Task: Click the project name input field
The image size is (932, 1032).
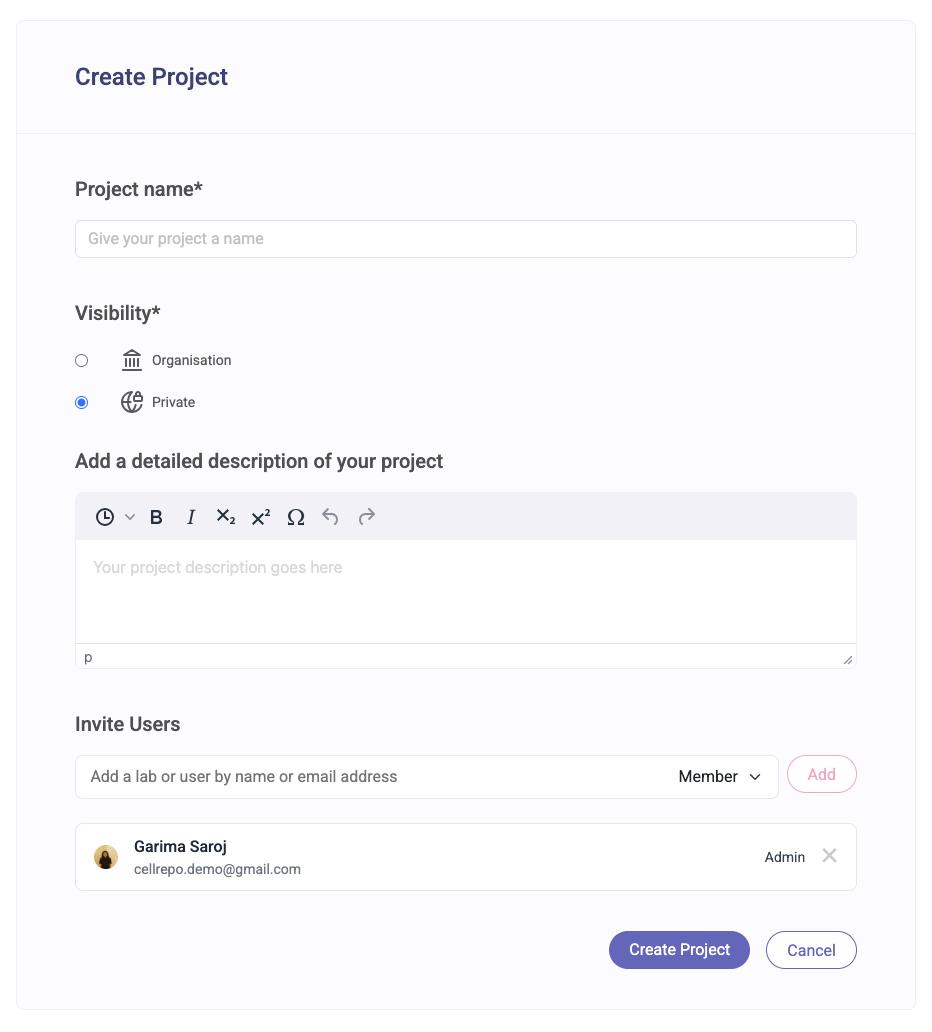Action: click(465, 239)
